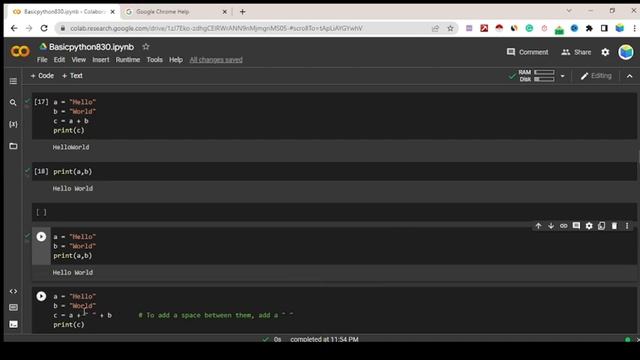Star the Basicpython830.ipynb notebook
Image resolution: width=640 pixels, height=360 pixels.
tap(146, 47)
